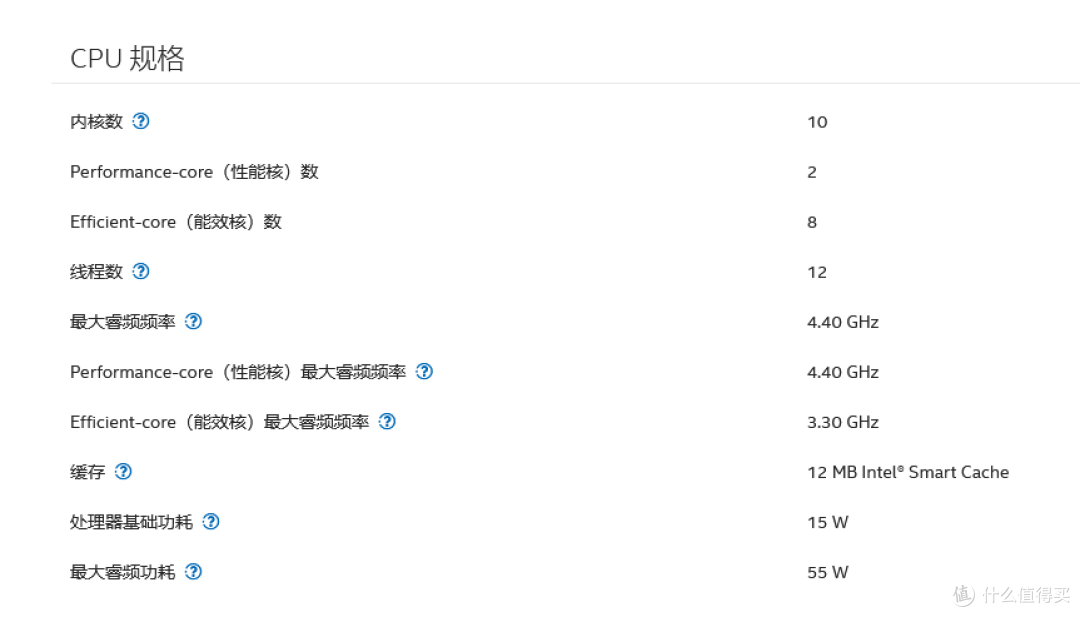Click the help icon beside 处理器基础功耗
This screenshot has width=1080, height=617.
211,521
